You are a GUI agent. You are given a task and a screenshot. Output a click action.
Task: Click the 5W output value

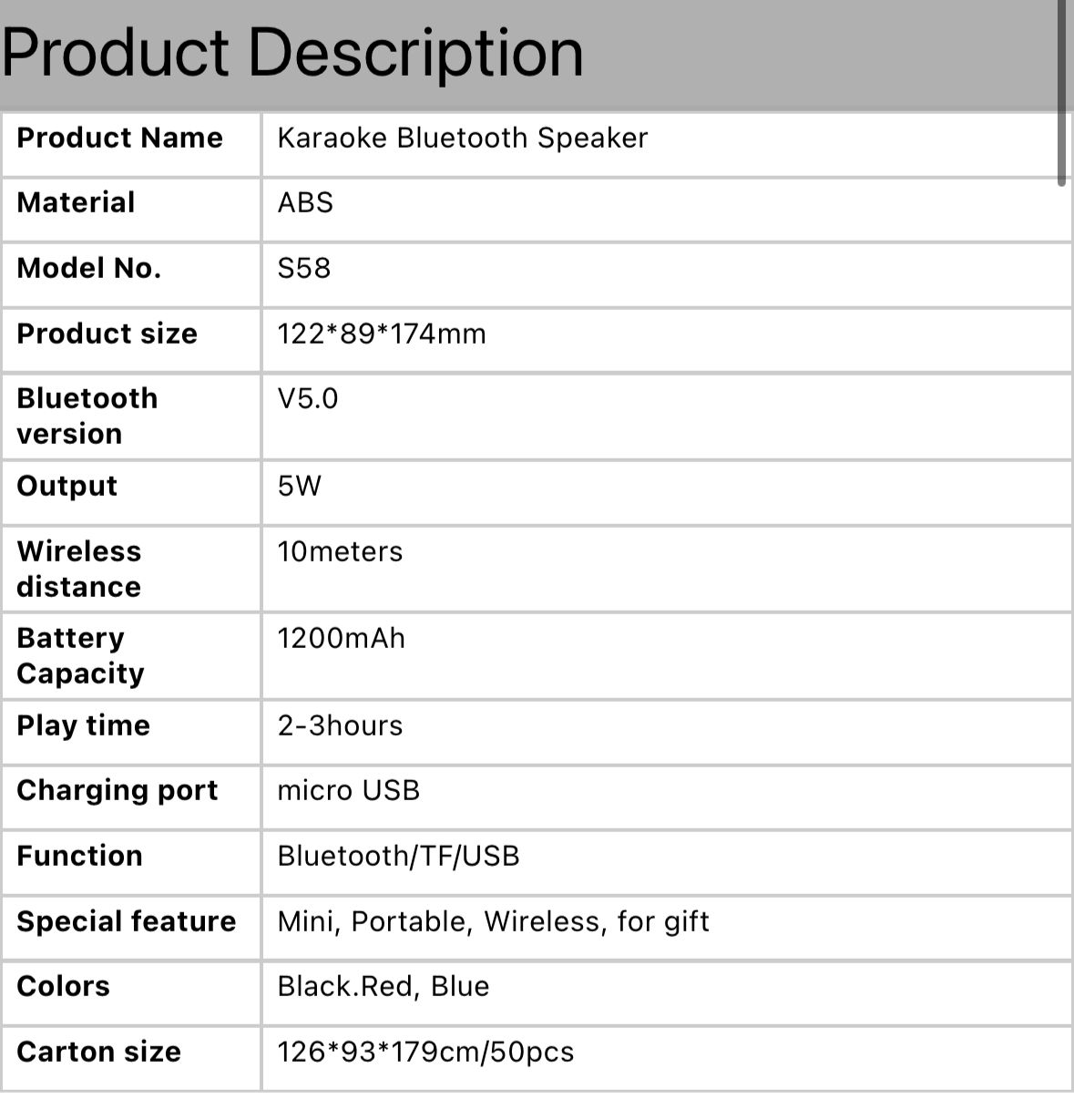point(300,487)
